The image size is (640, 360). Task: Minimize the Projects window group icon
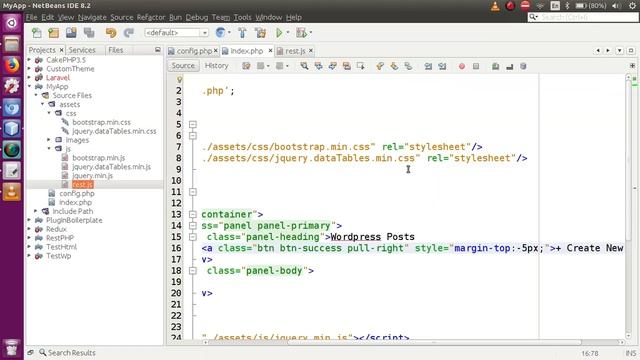[x=158, y=50]
